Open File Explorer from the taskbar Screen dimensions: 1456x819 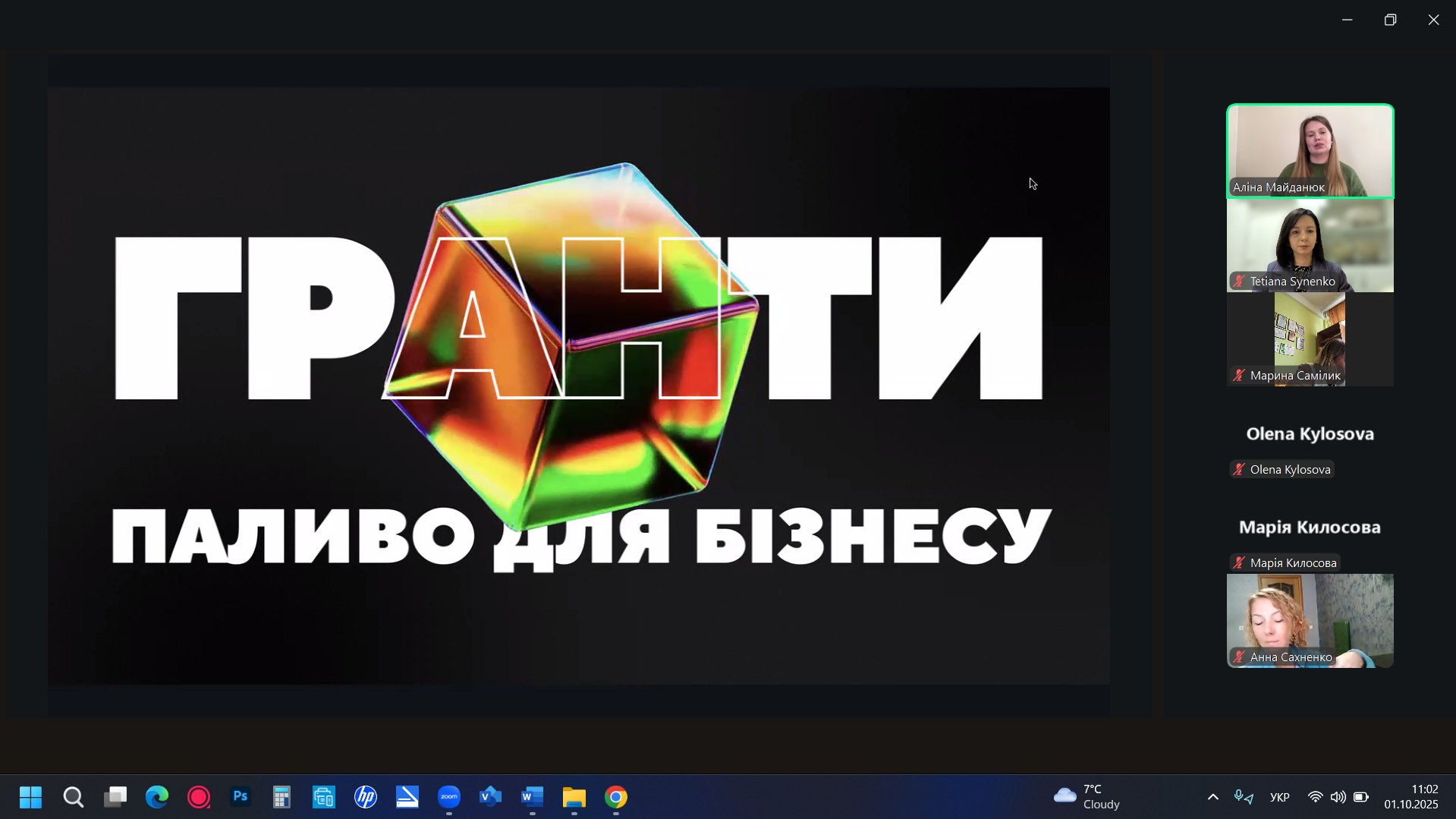point(574,797)
